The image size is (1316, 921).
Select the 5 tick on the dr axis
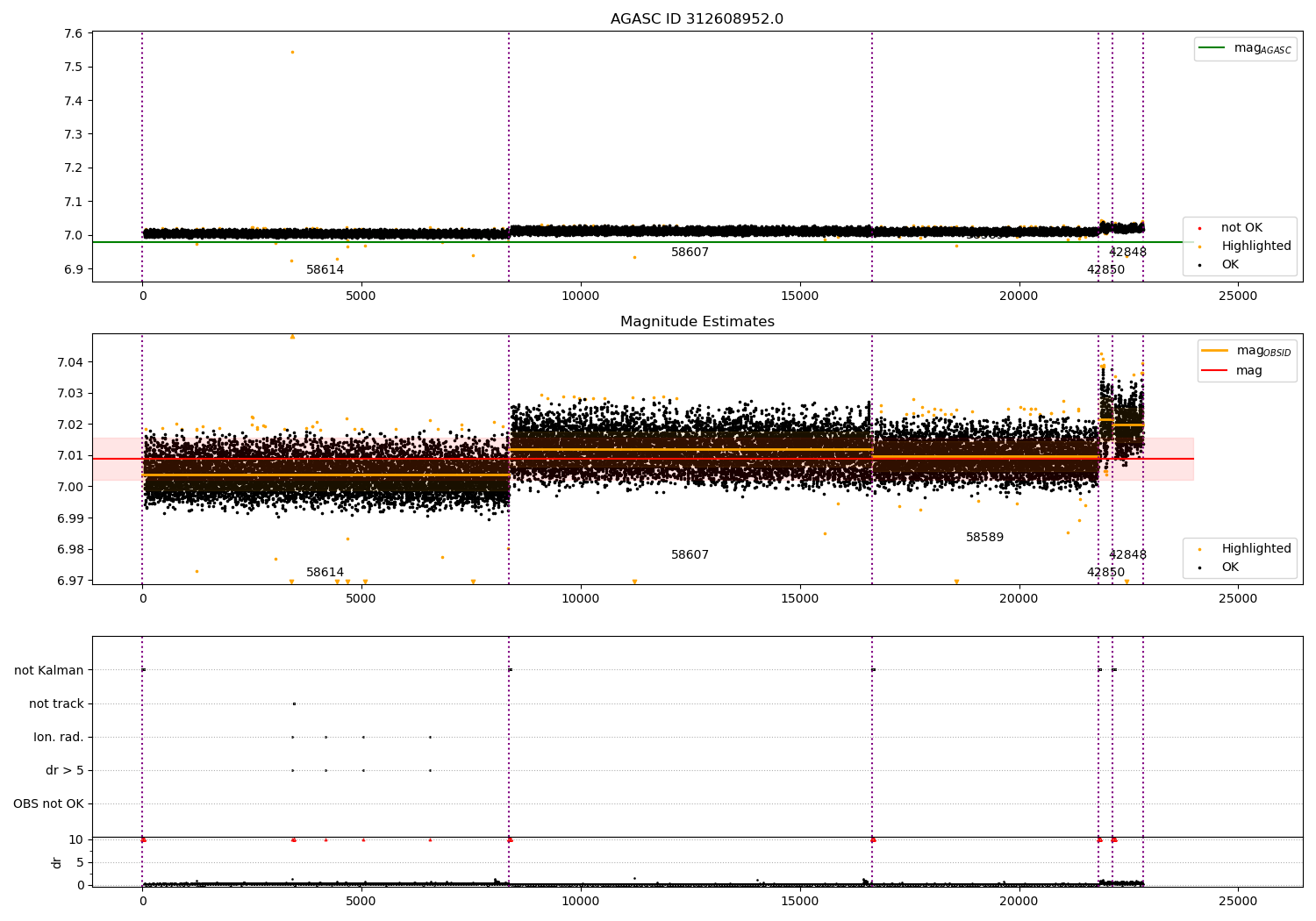[80, 862]
